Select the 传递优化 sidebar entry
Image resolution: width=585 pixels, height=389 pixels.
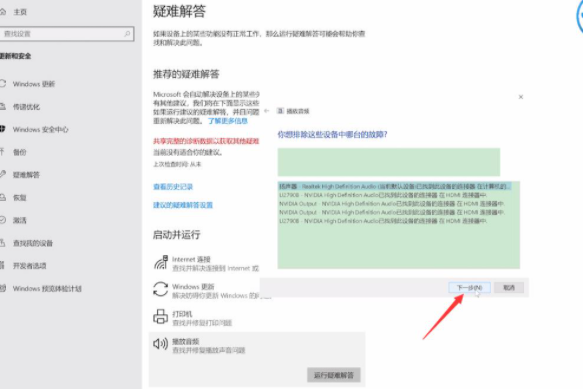(x=26, y=107)
